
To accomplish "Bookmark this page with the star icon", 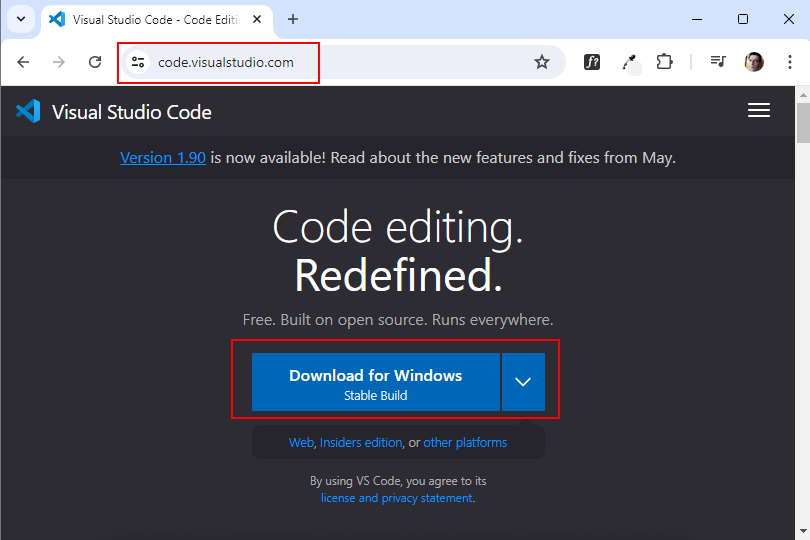I will click(x=541, y=63).
